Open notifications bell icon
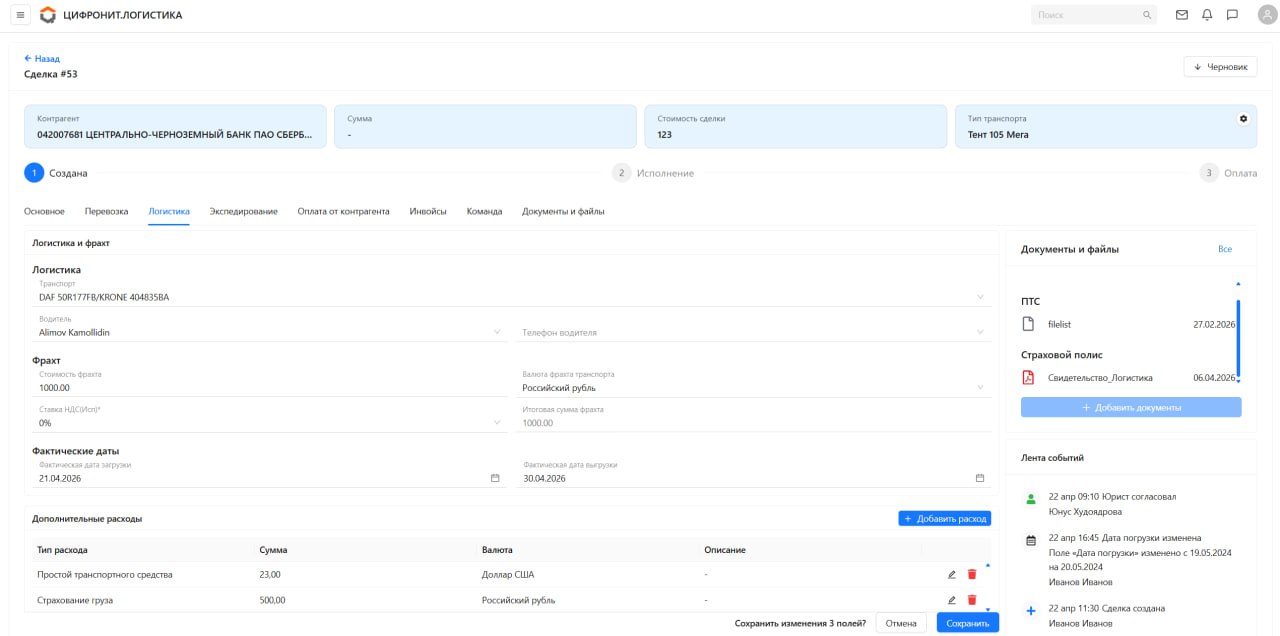The image size is (1280, 636). pos(1207,15)
